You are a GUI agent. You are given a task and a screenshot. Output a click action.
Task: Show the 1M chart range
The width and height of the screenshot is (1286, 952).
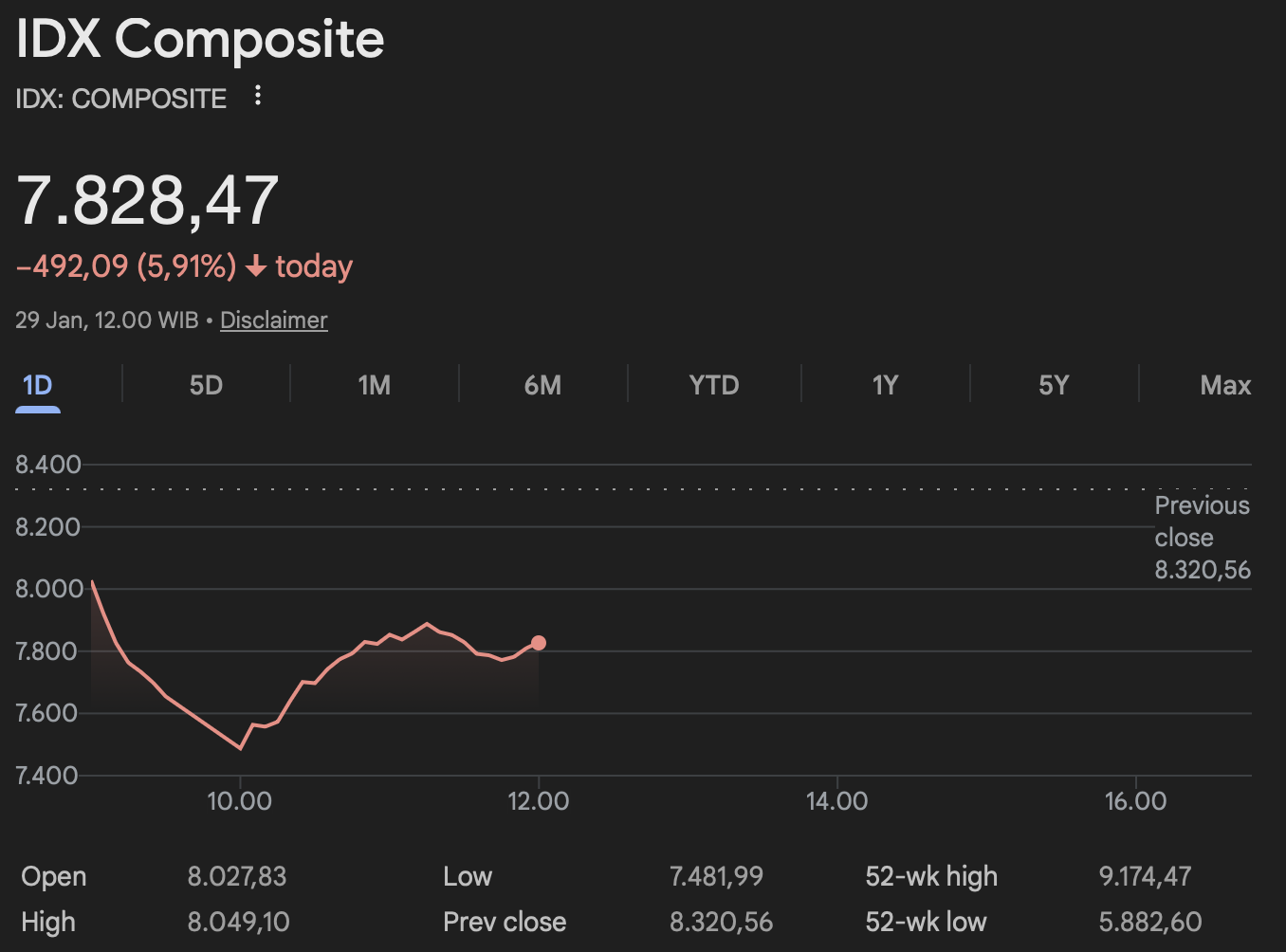tap(375, 386)
